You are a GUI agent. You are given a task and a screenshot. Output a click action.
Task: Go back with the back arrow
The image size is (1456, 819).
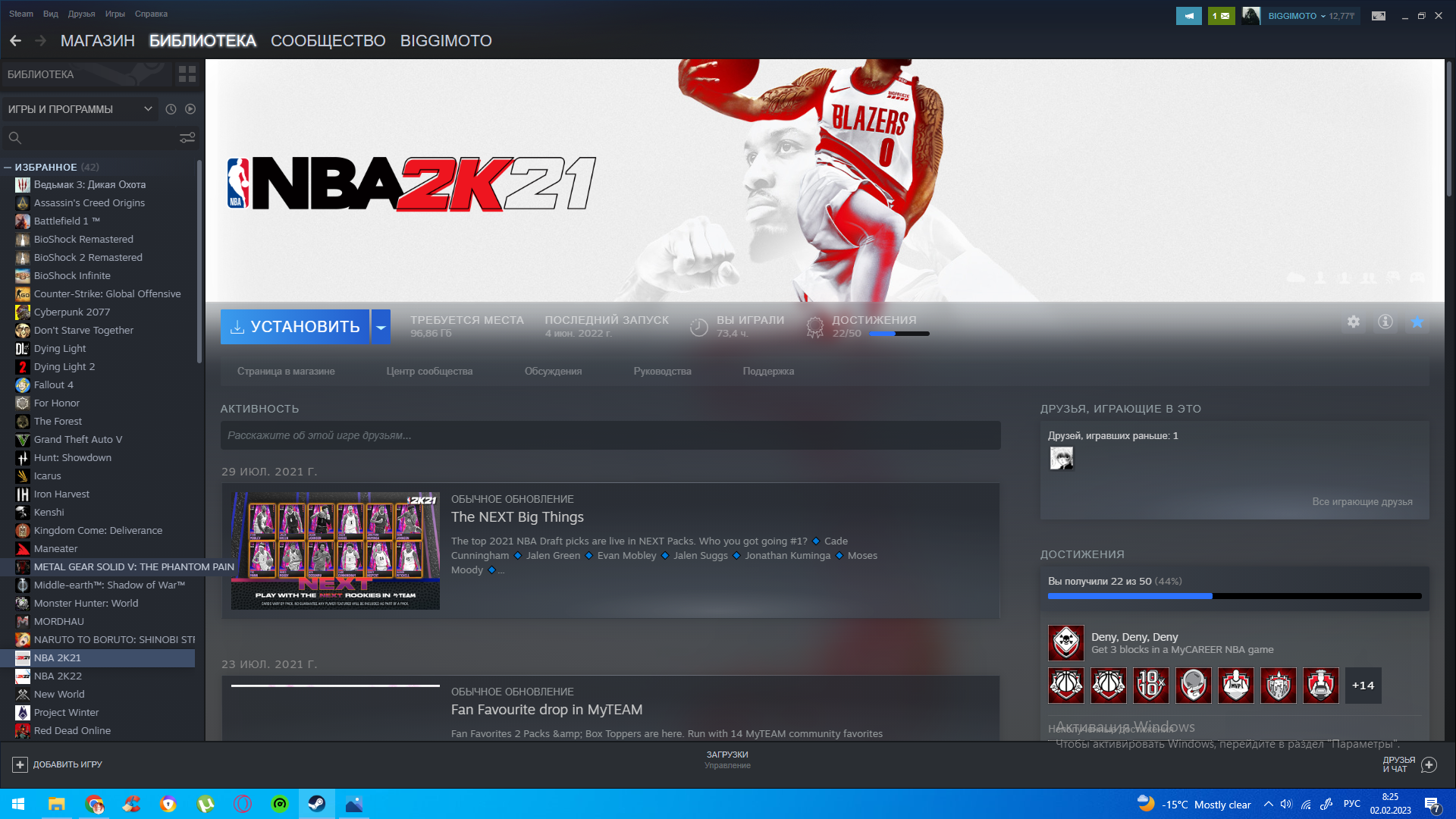coord(15,41)
